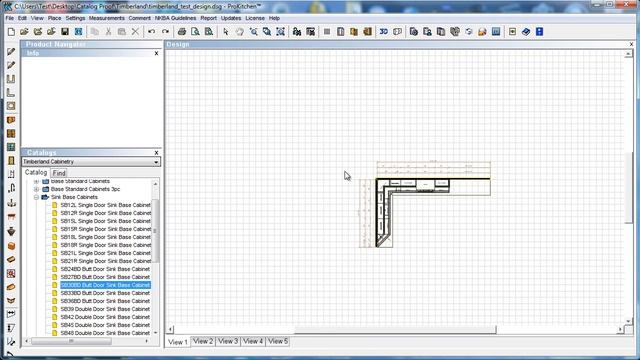Close the Design view panel
The image size is (640, 360).
pyautogui.click(x=631, y=44)
